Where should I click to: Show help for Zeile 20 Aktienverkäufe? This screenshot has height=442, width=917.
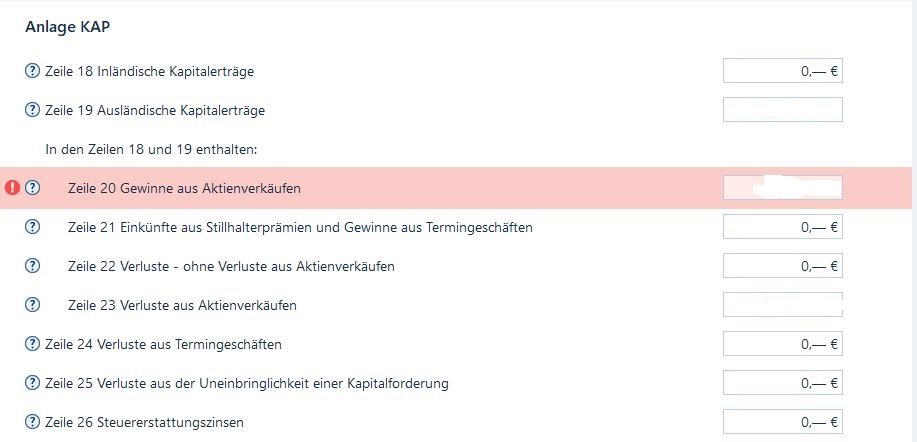(32, 188)
